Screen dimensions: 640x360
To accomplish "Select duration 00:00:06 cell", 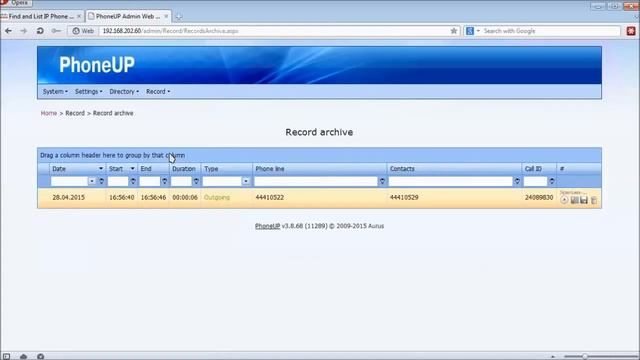I will coord(185,198).
